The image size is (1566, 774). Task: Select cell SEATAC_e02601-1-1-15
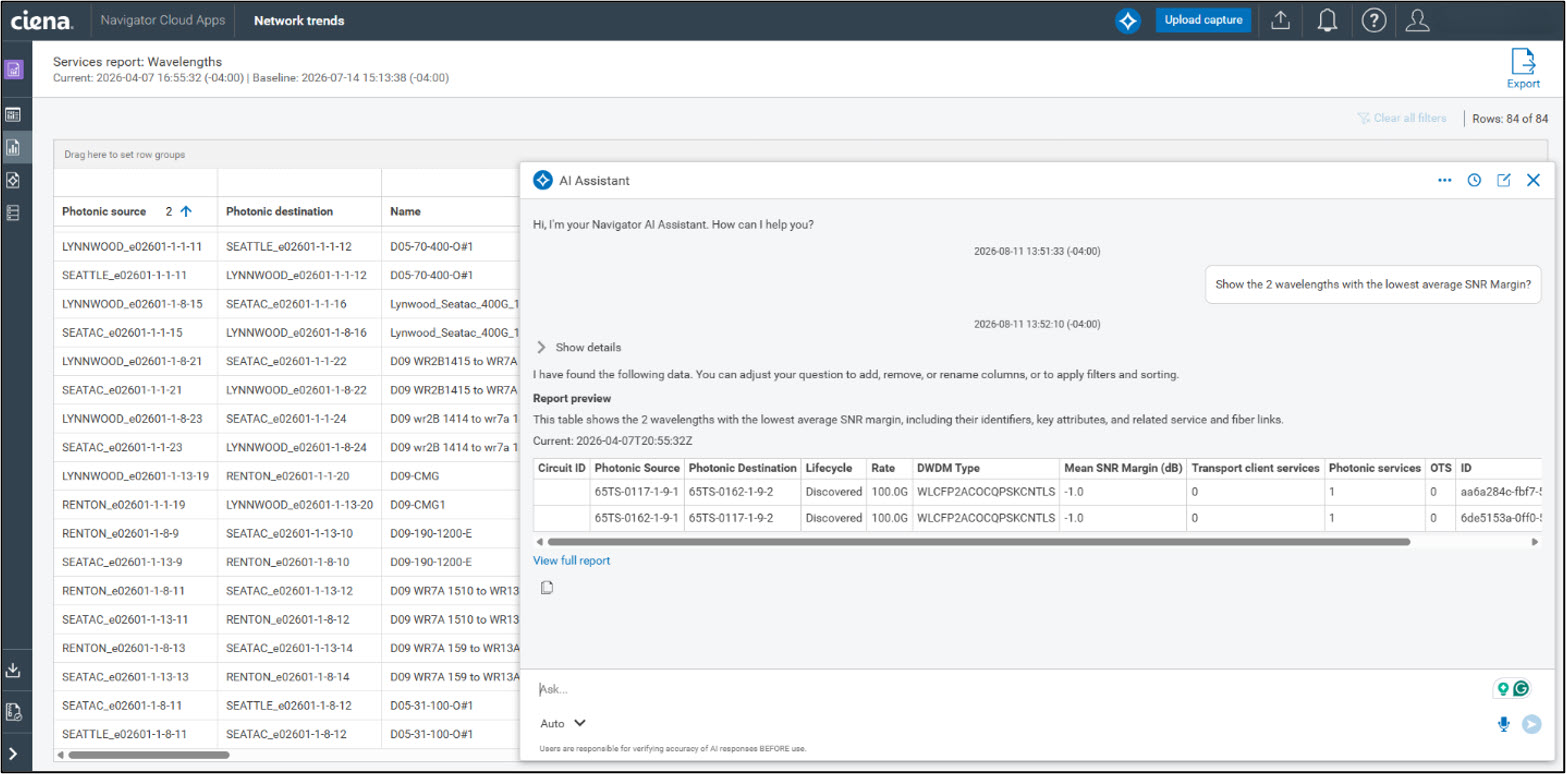point(135,332)
